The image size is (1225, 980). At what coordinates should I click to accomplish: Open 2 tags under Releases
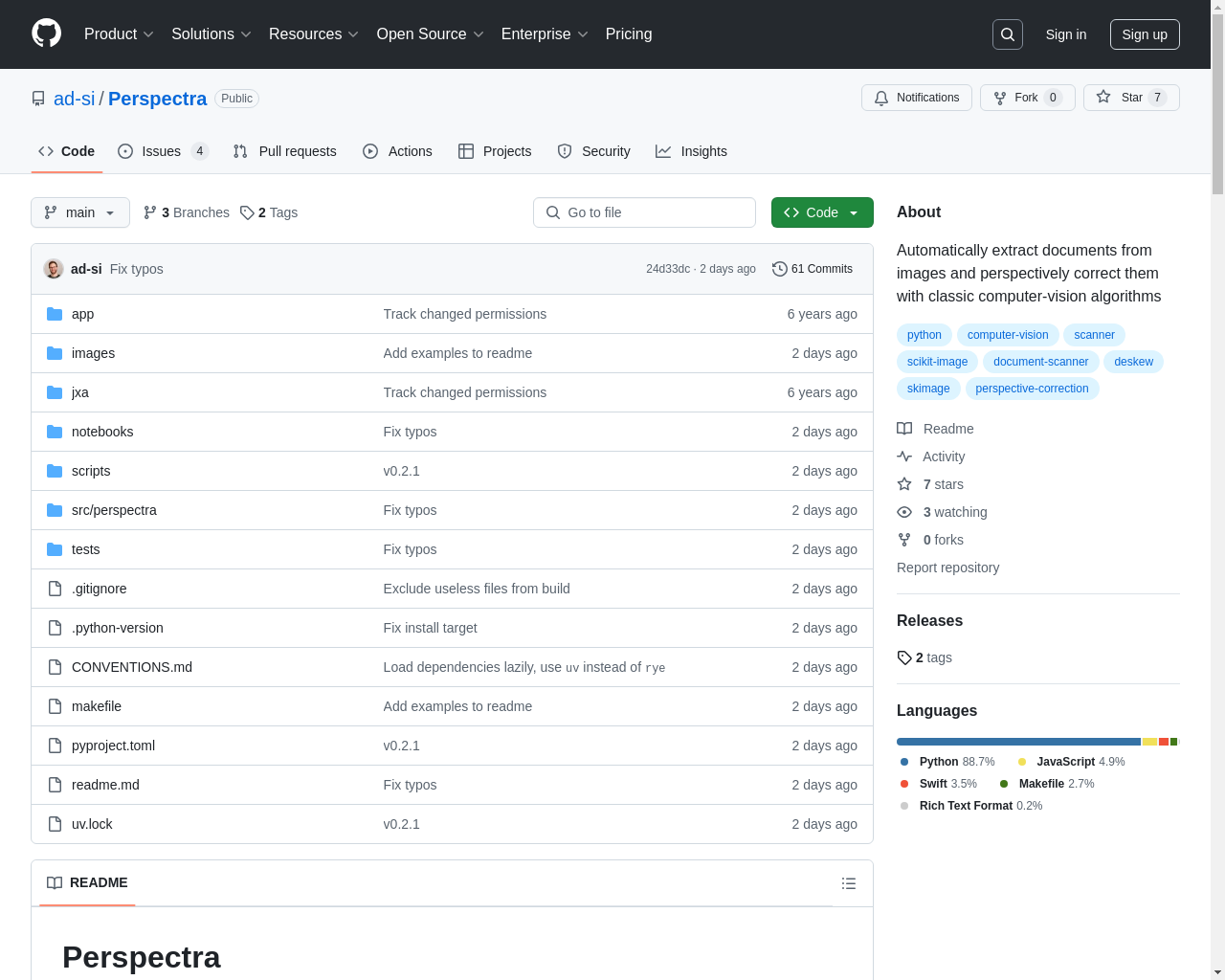tap(924, 657)
